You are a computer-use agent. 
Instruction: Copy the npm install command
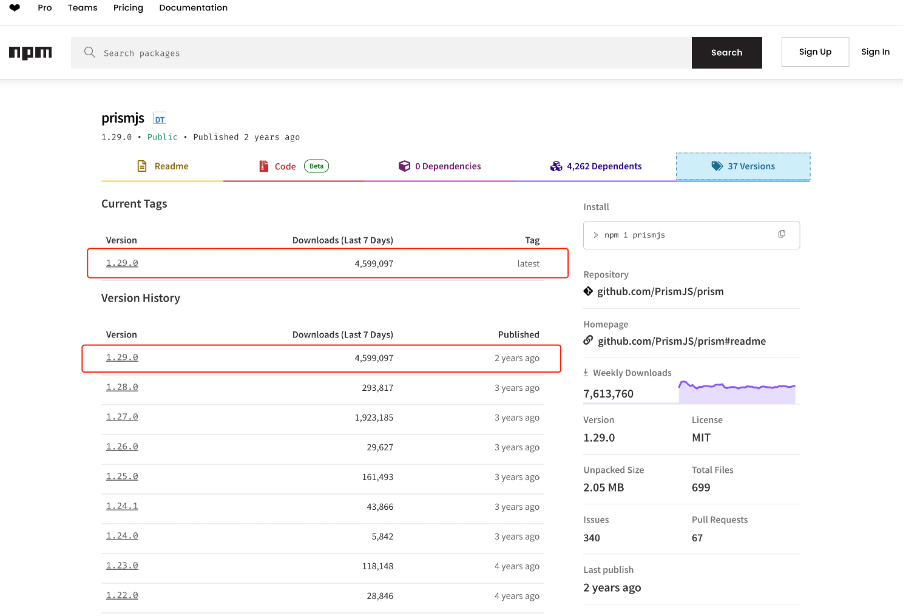[x=781, y=234]
